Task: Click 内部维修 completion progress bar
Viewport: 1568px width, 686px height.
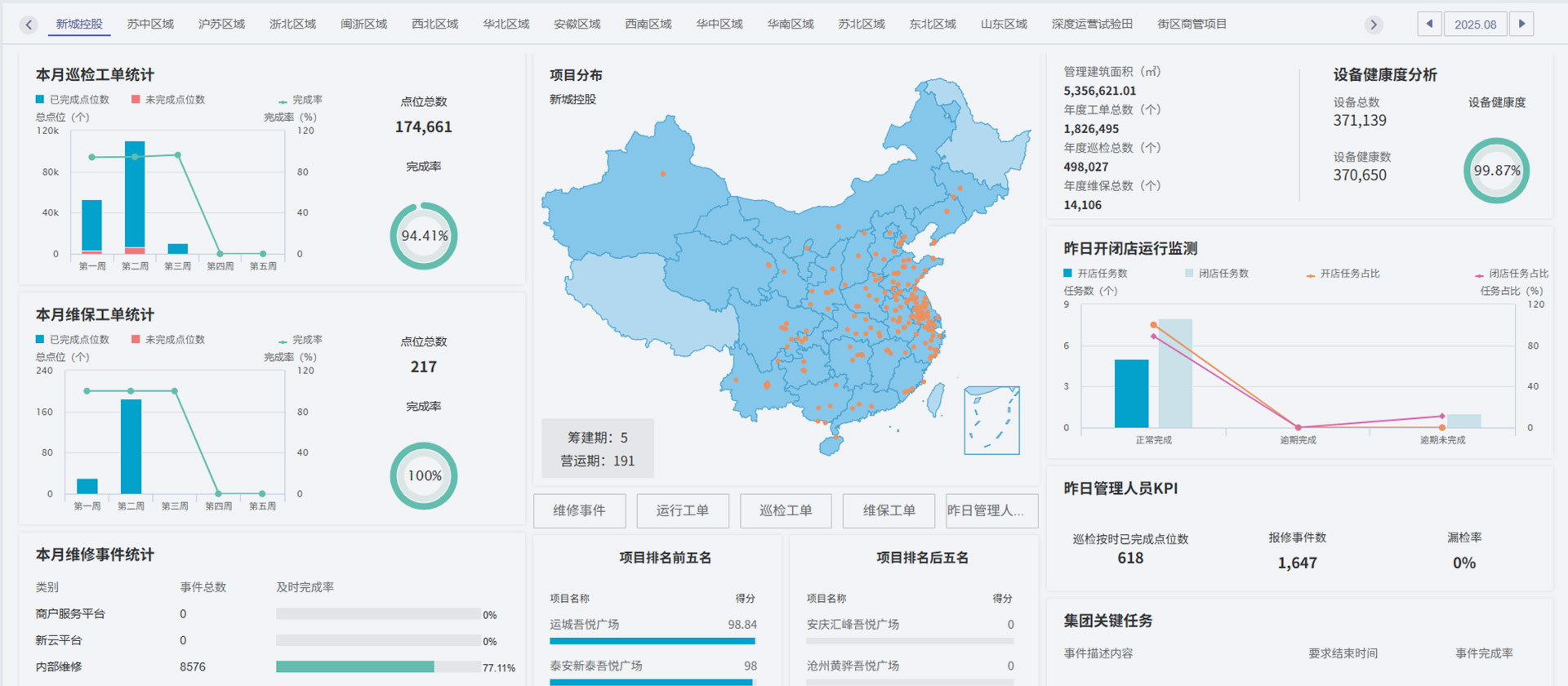Action: point(378,667)
